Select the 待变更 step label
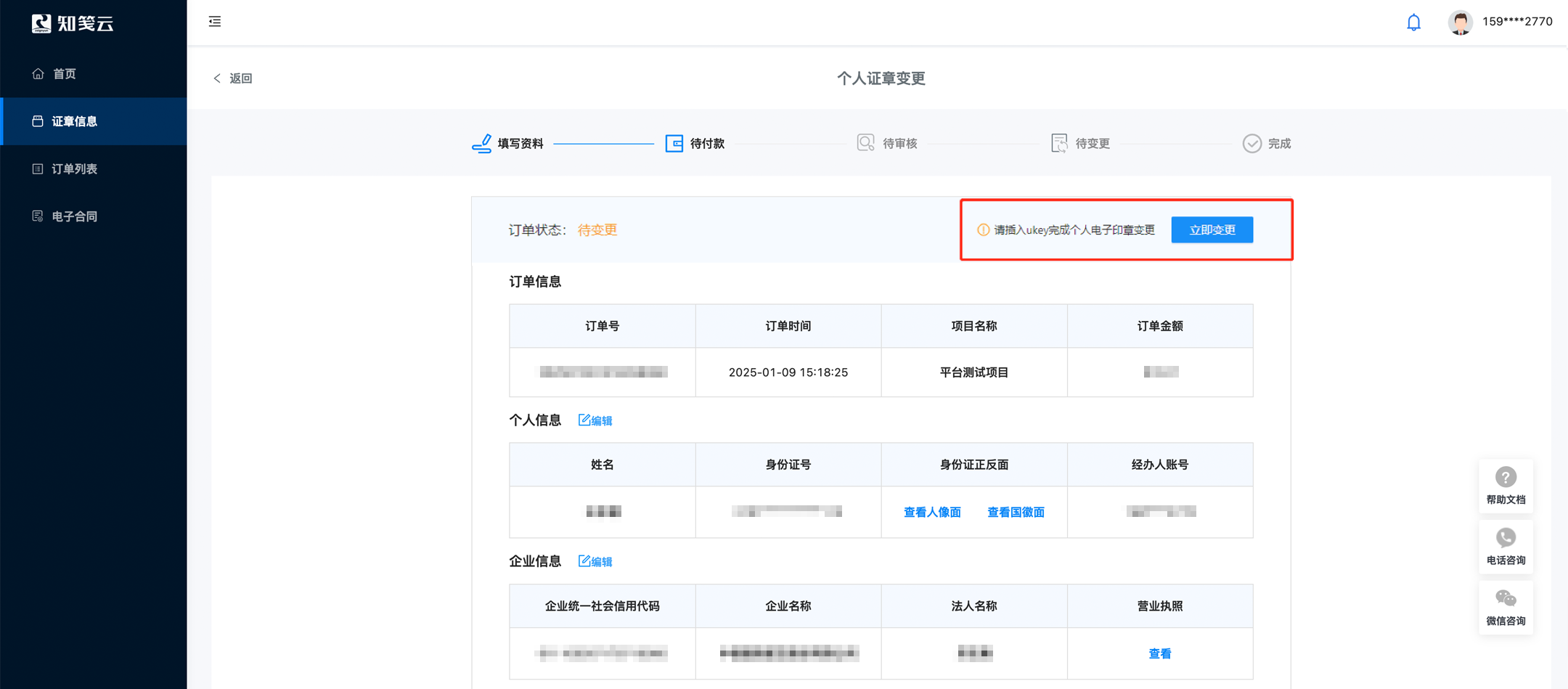This screenshot has width=1568, height=689. (x=1093, y=144)
